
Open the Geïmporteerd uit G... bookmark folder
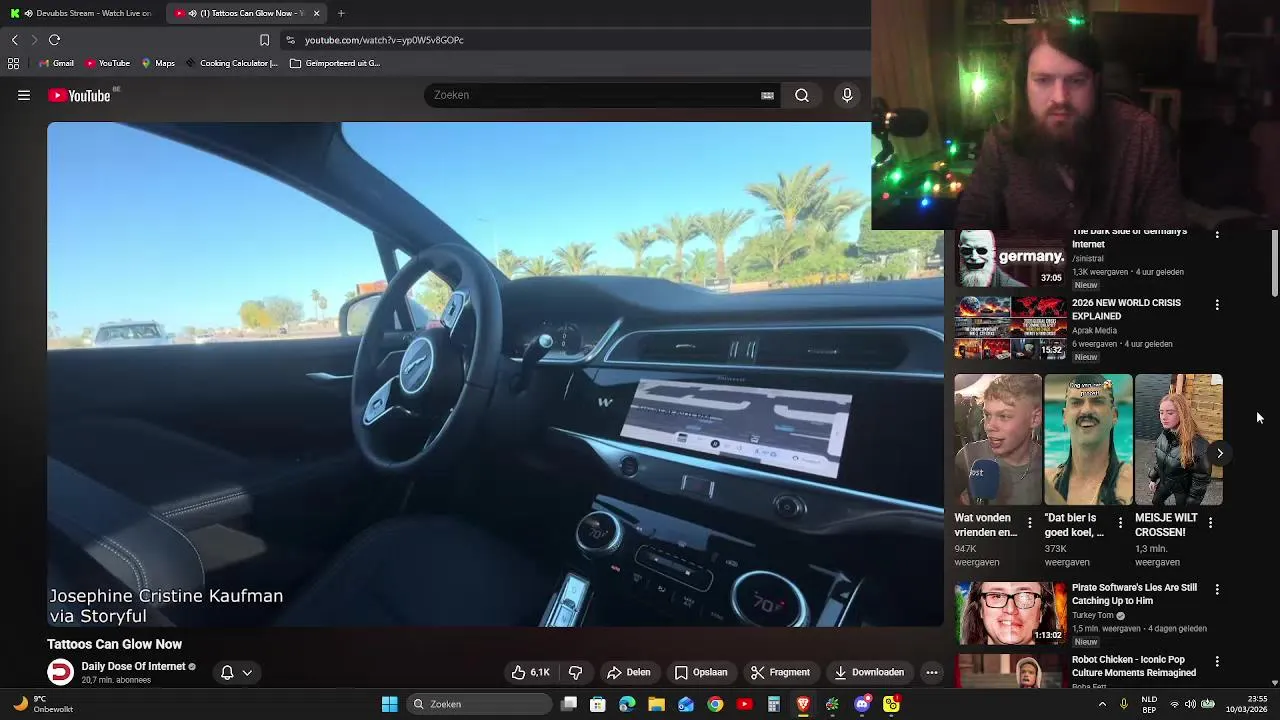pyautogui.click(x=335, y=63)
